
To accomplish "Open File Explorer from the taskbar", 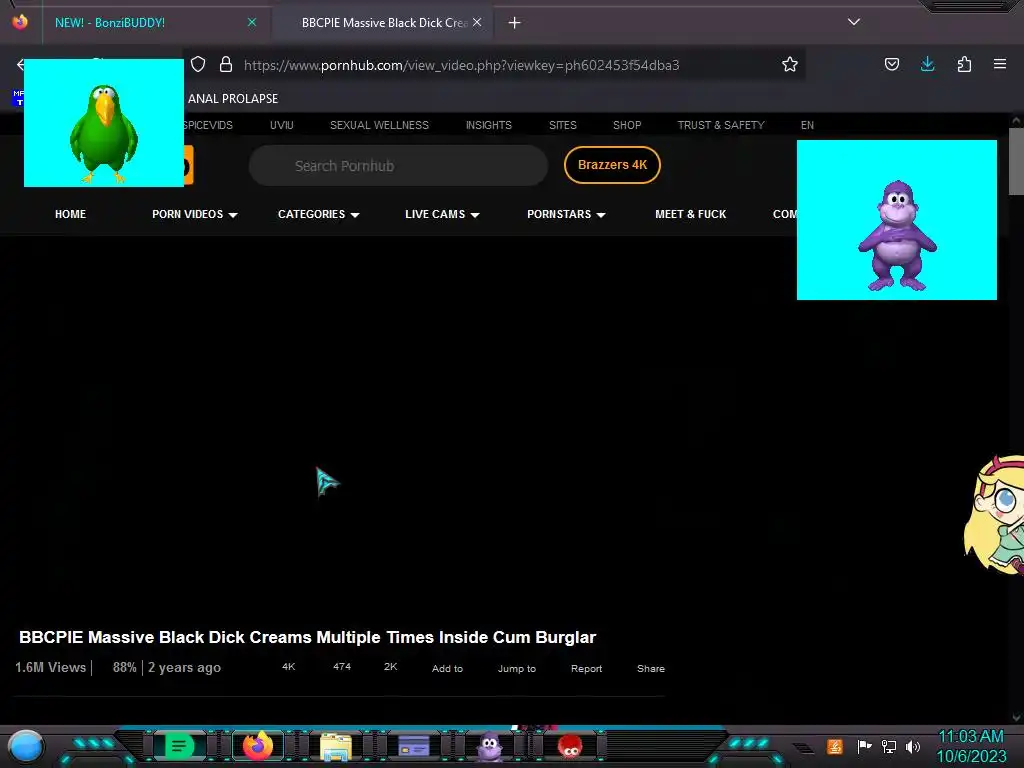I will coord(336,747).
